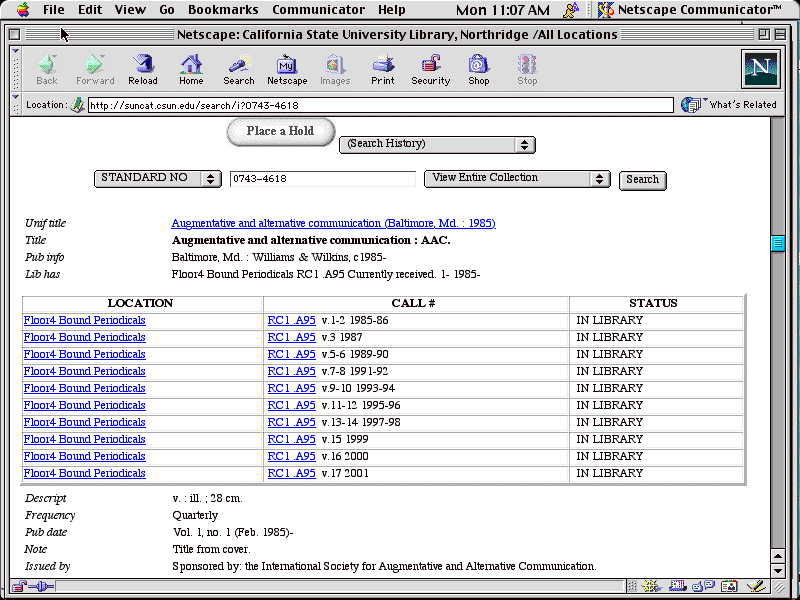Open the Edit menu
The height and width of the screenshot is (600, 800).
coord(90,9)
